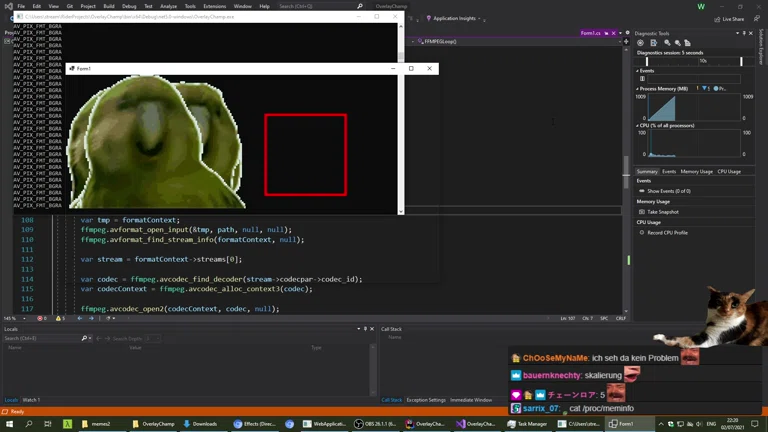Click the warnings count icon in editor footer
This screenshot has width=768, height=432.
(60, 318)
